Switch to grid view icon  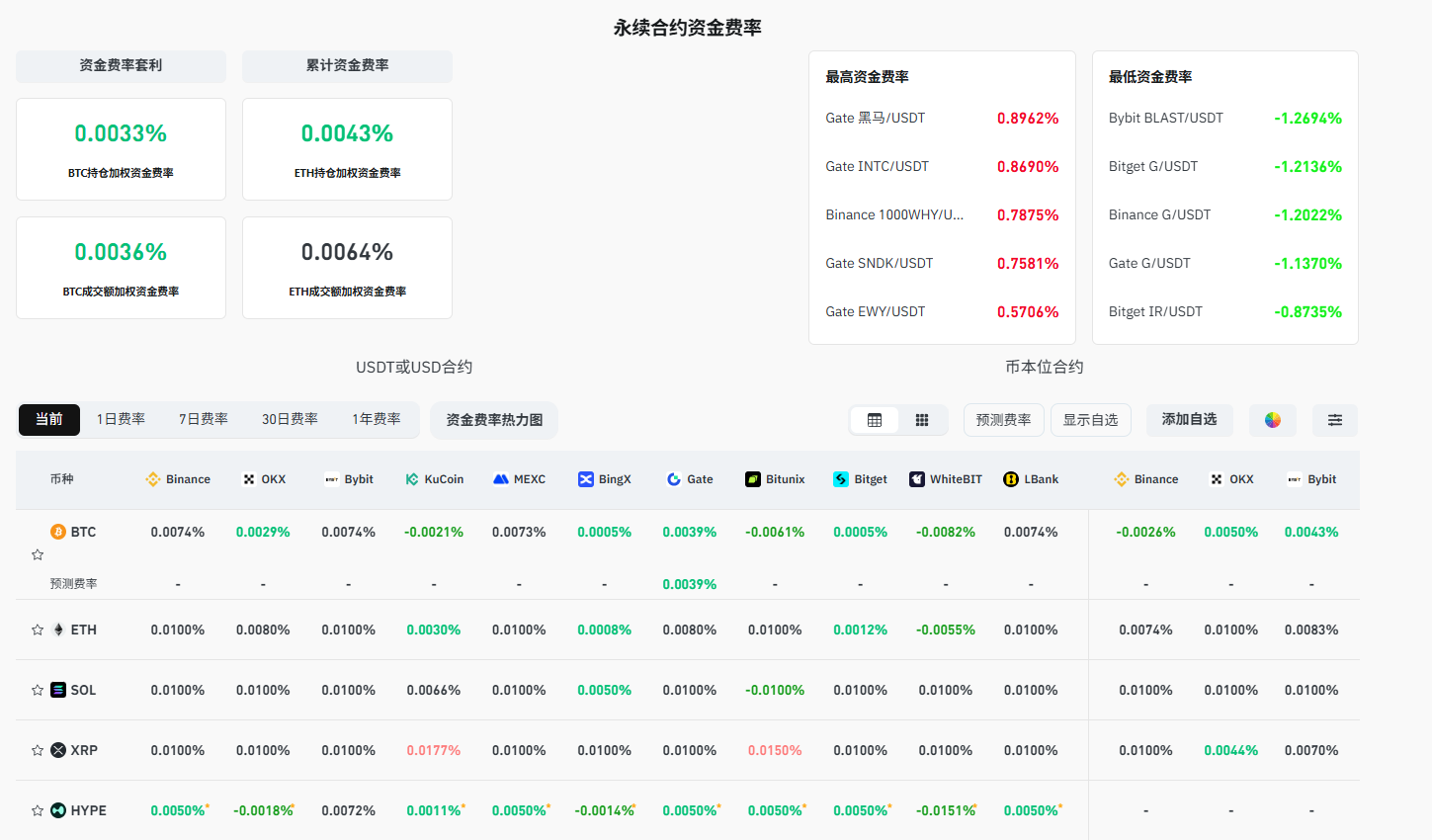click(x=922, y=420)
